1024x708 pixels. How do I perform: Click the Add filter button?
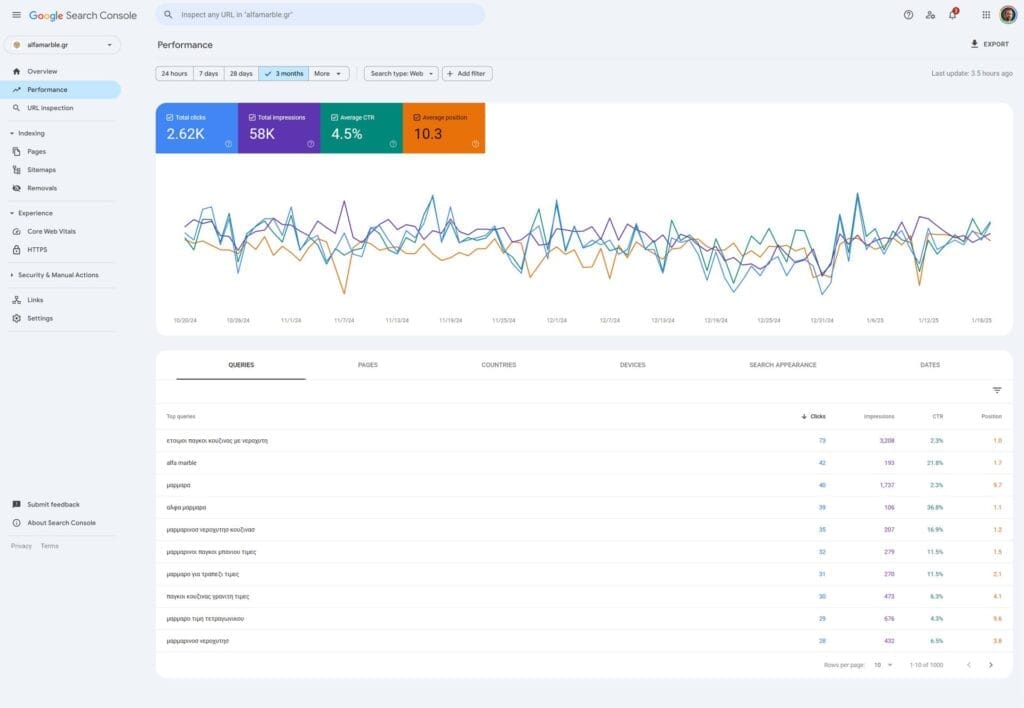pos(467,74)
